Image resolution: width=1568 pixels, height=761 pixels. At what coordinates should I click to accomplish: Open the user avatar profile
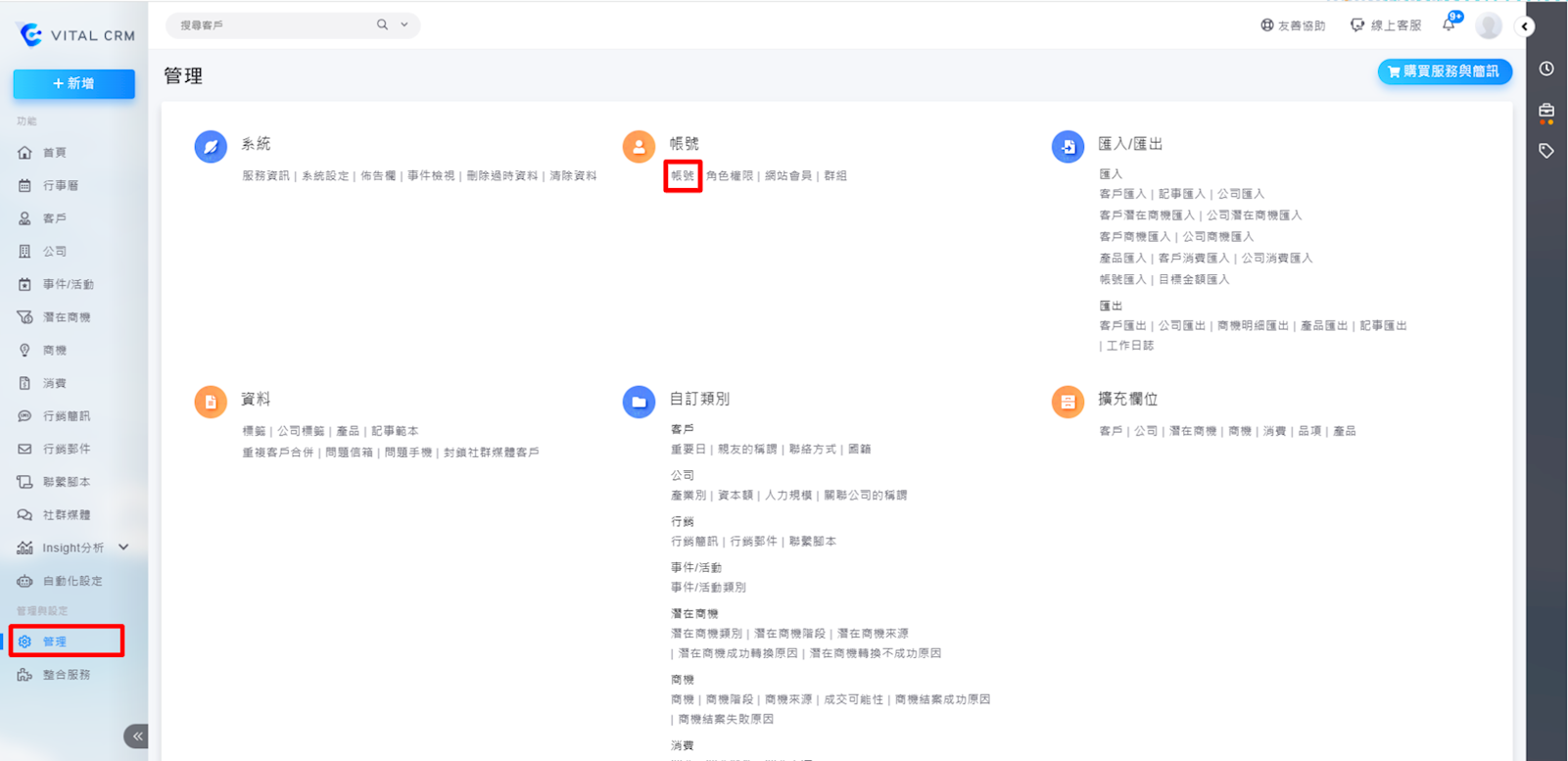pos(1489,26)
